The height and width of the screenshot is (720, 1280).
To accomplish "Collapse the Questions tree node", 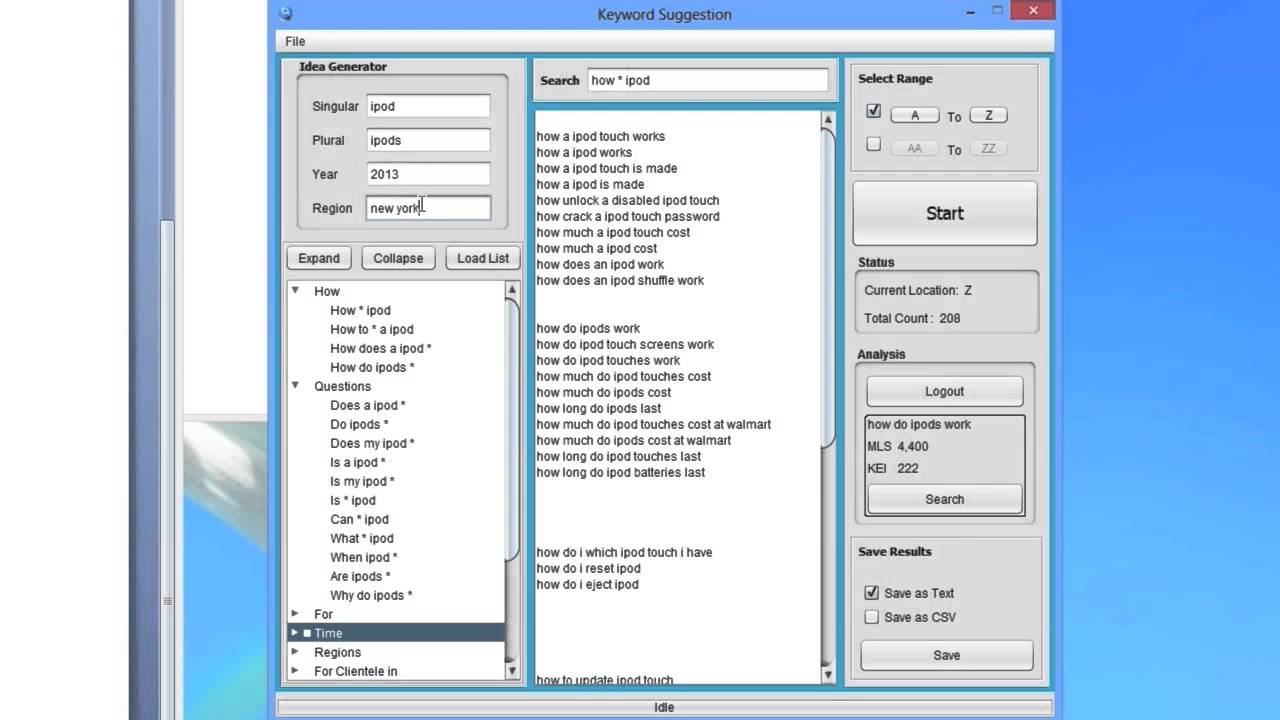I will [295, 385].
